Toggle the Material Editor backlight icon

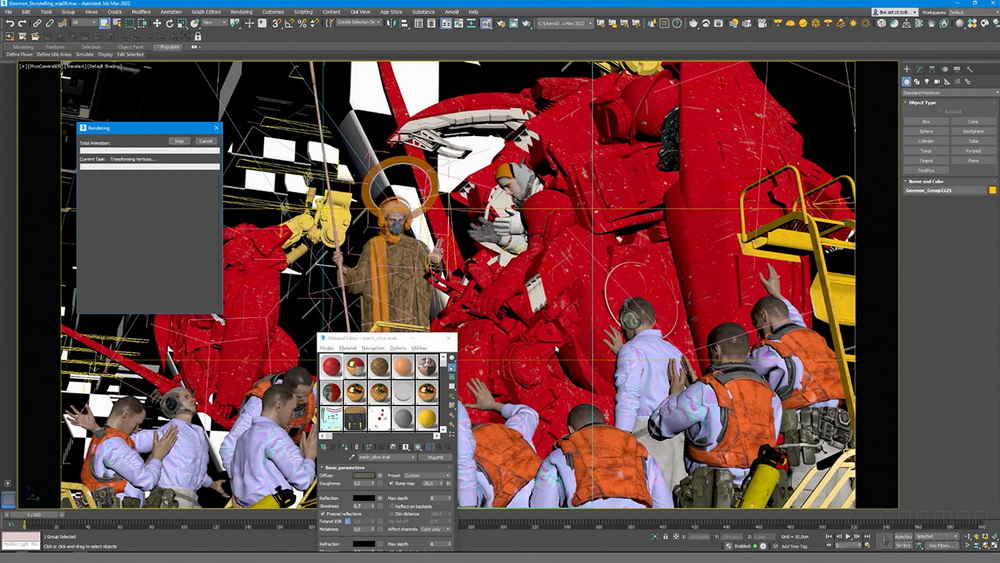click(452, 367)
